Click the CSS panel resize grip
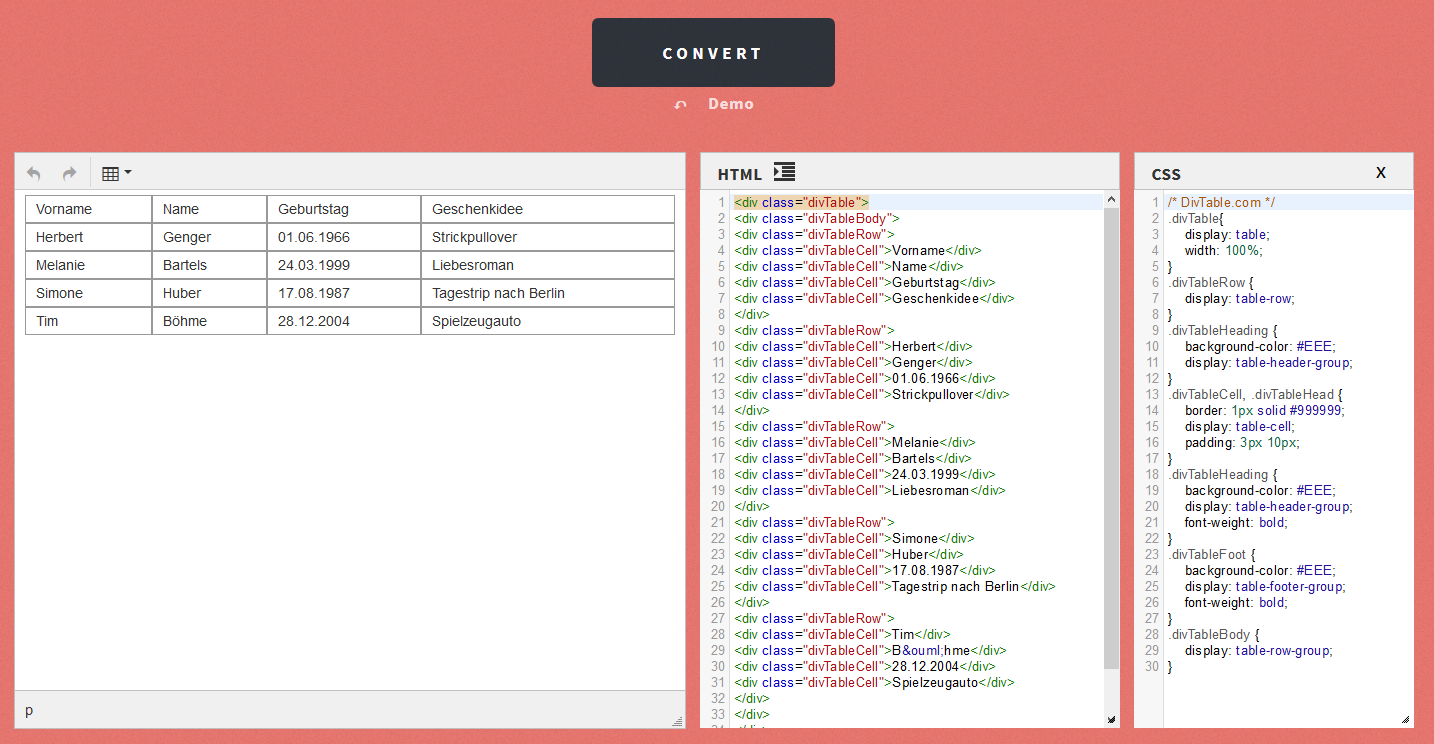The height and width of the screenshot is (744, 1434). 1405,719
